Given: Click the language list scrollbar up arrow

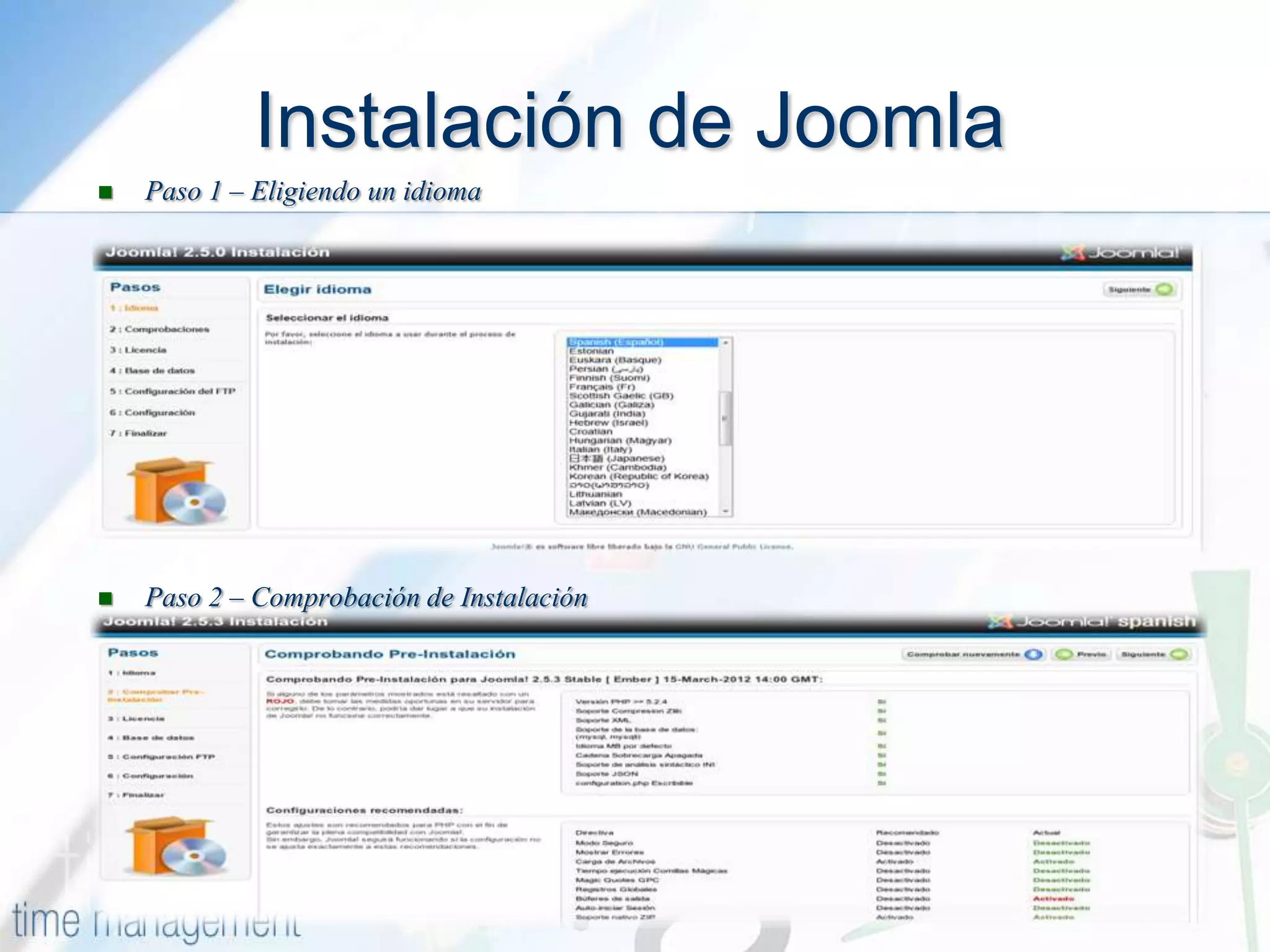Looking at the screenshot, I should [726, 342].
